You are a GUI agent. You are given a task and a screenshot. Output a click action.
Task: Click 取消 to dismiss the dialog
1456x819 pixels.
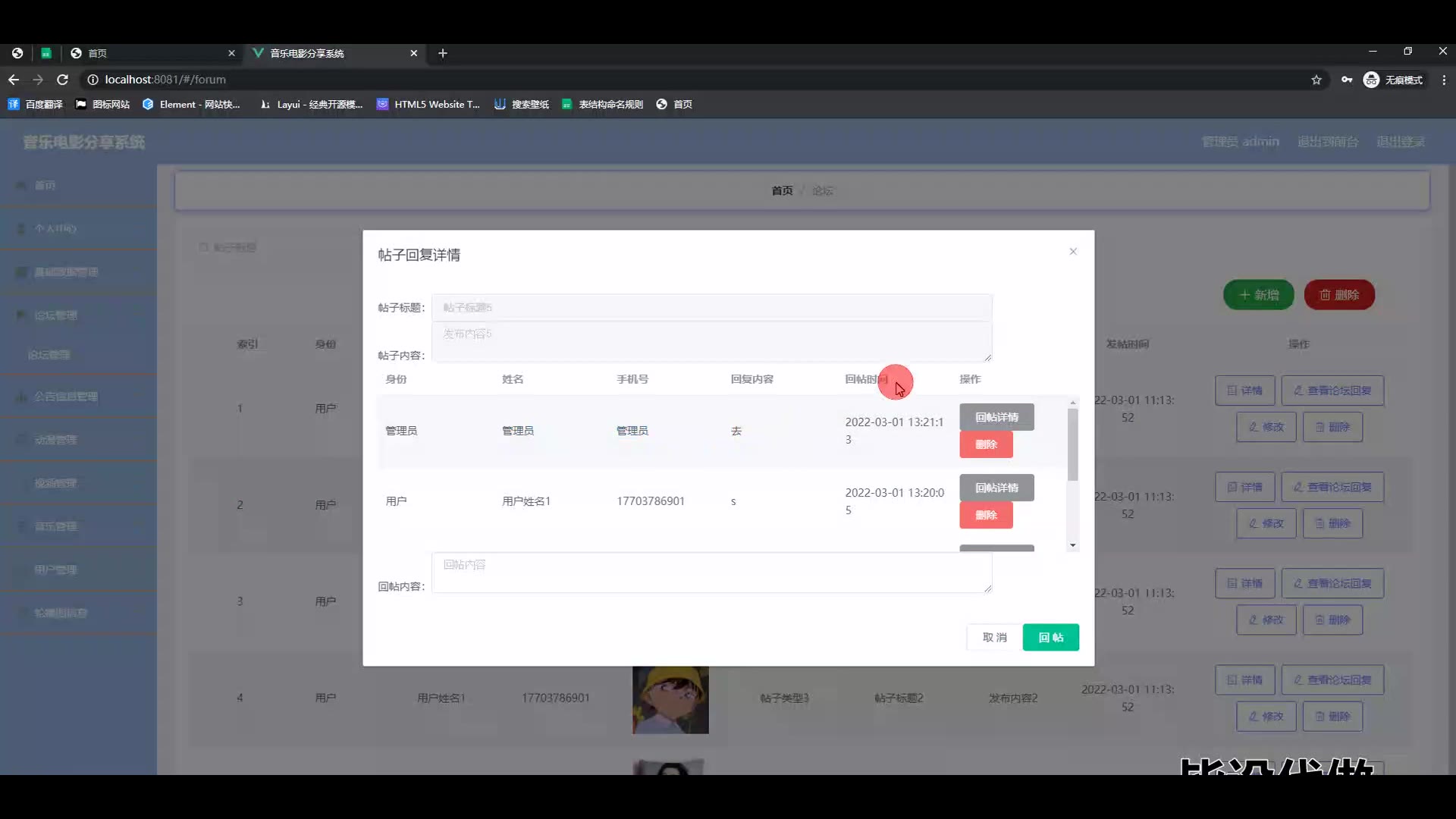(x=994, y=637)
